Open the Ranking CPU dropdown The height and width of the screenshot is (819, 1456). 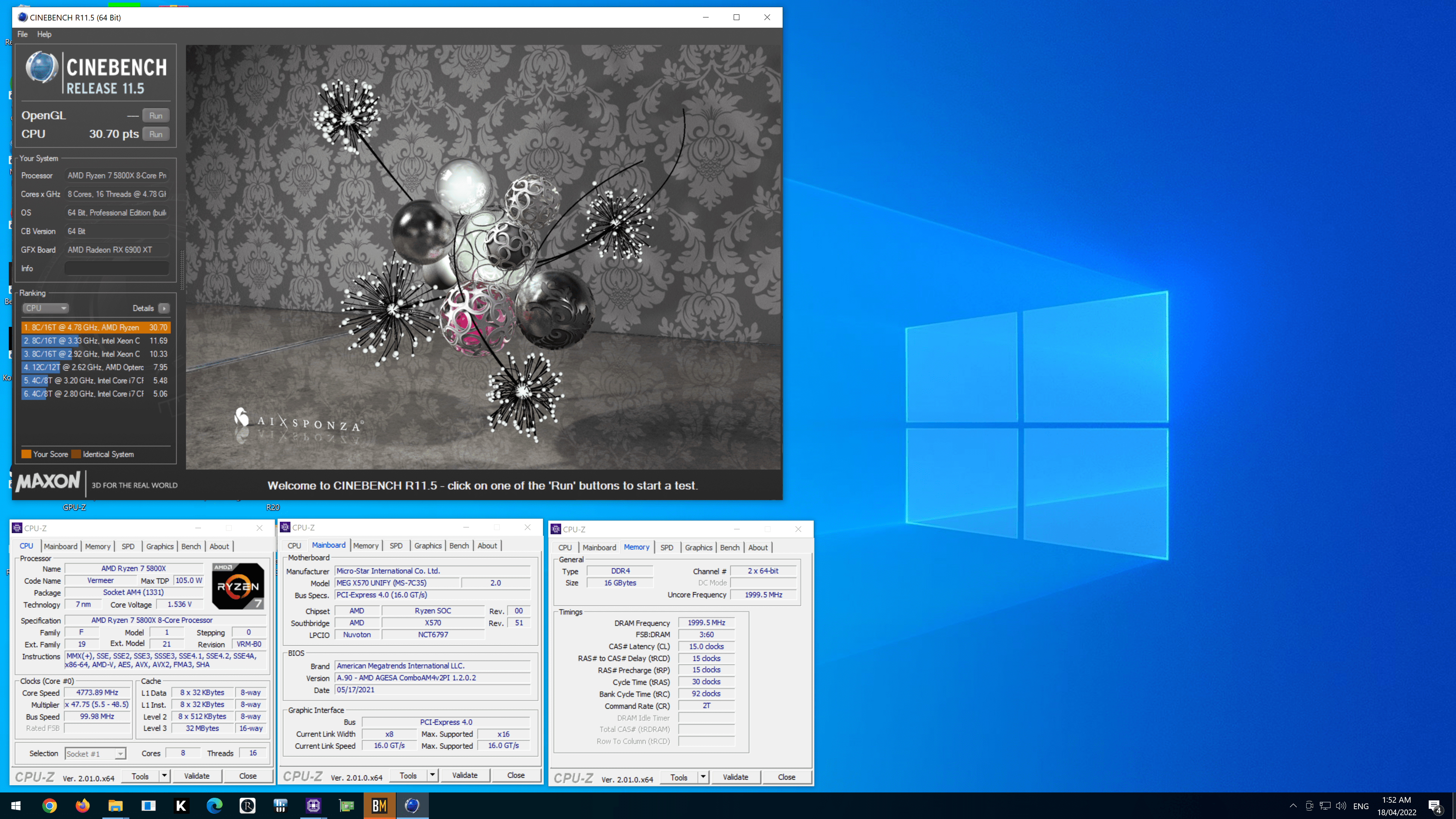[x=46, y=308]
